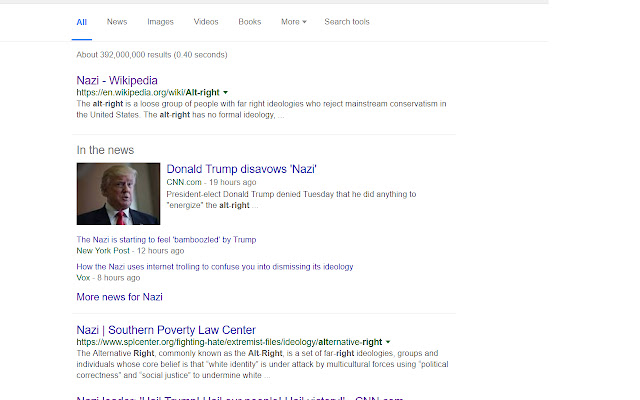This screenshot has height=400, width=640.
Task: Expand arrow next to splcenter.org URL
Action: pos(388,342)
